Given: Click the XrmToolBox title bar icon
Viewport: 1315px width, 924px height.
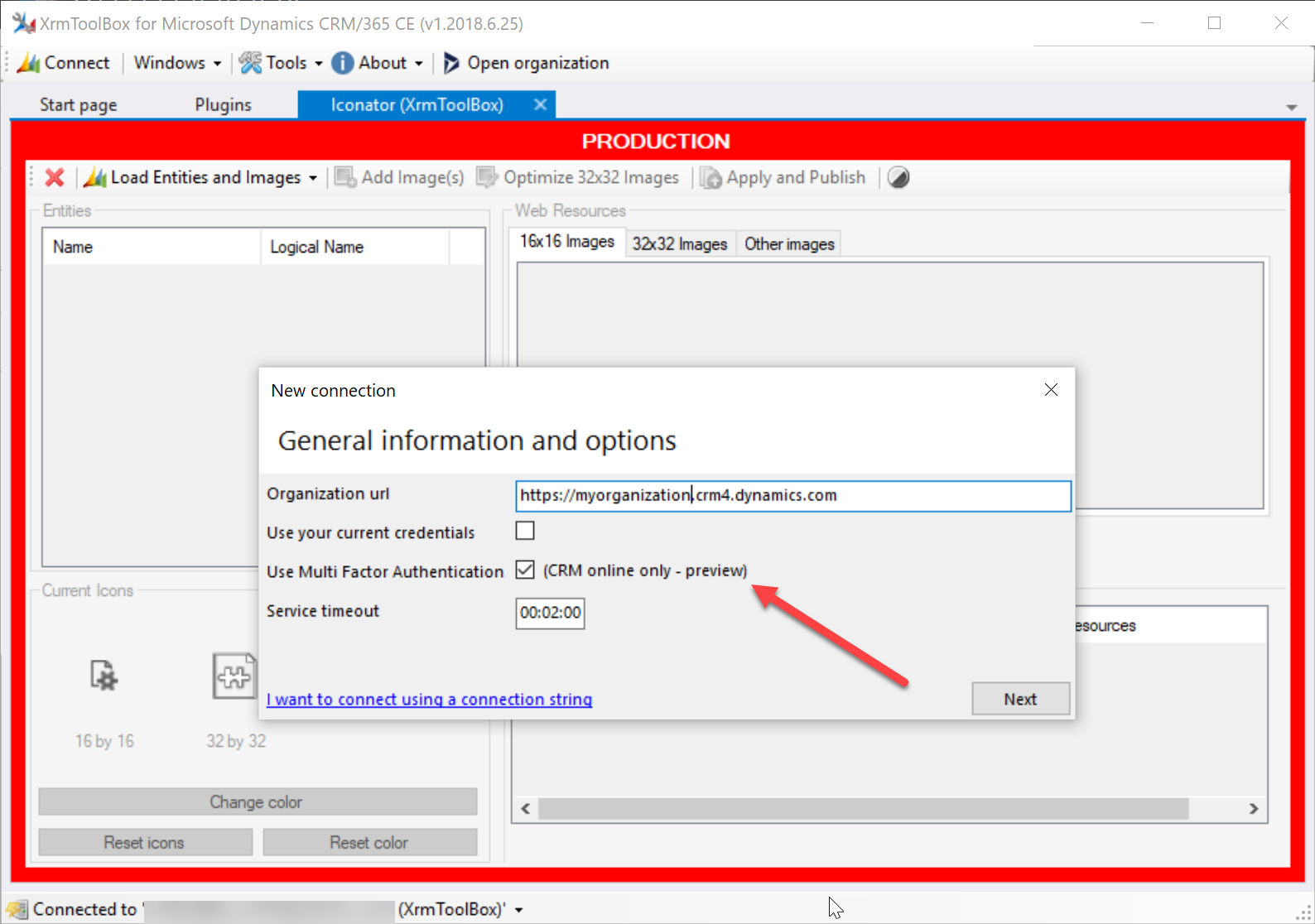Looking at the screenshot, I should [24, 23].
